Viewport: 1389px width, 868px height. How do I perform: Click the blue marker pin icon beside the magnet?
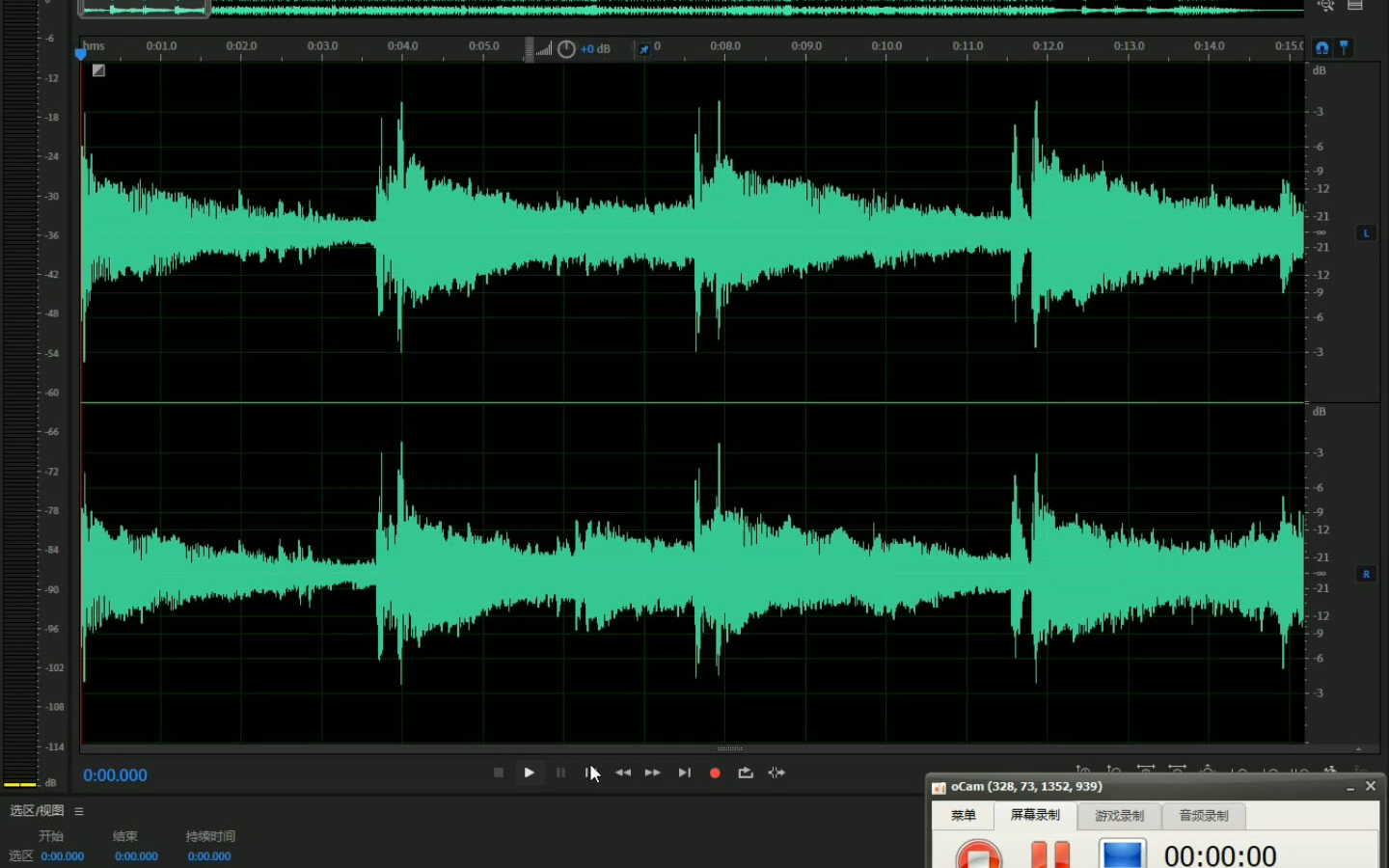1344,47
